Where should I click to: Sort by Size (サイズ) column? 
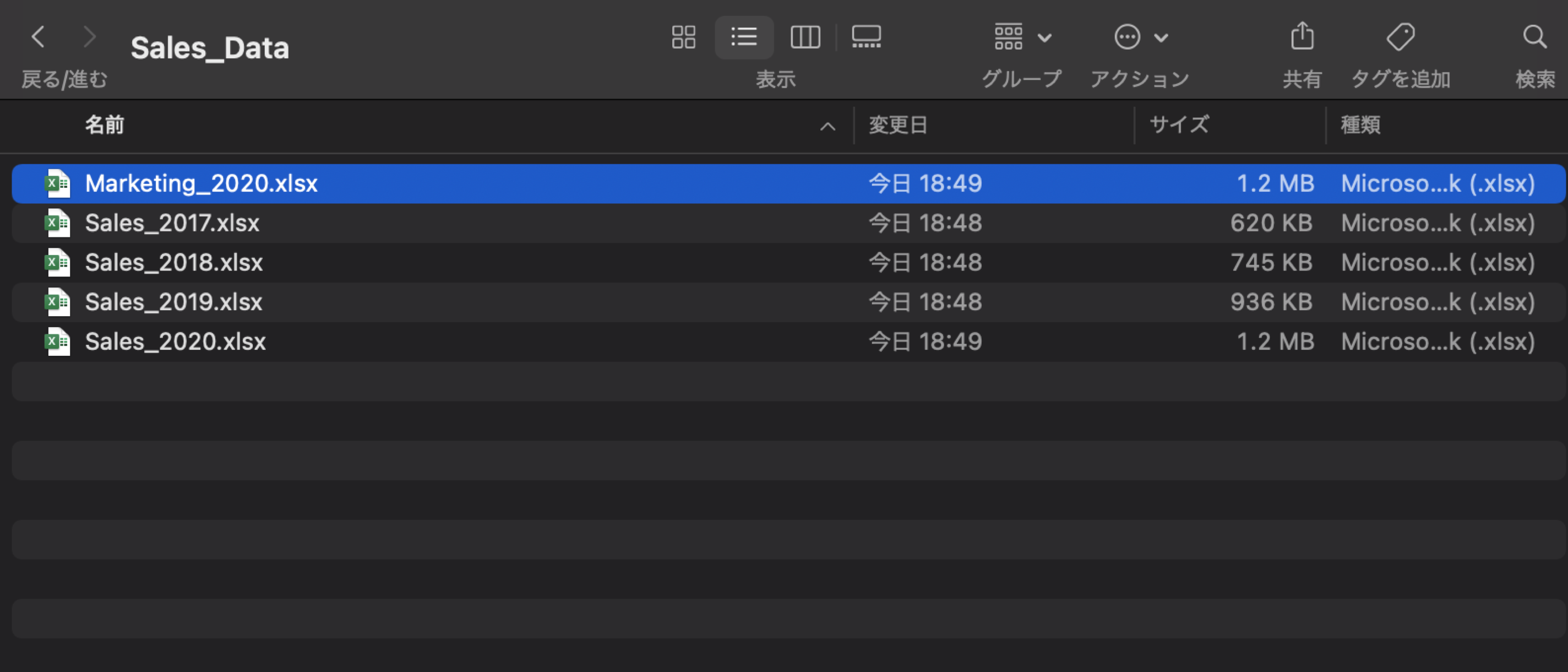click(x=1179, y=125)
